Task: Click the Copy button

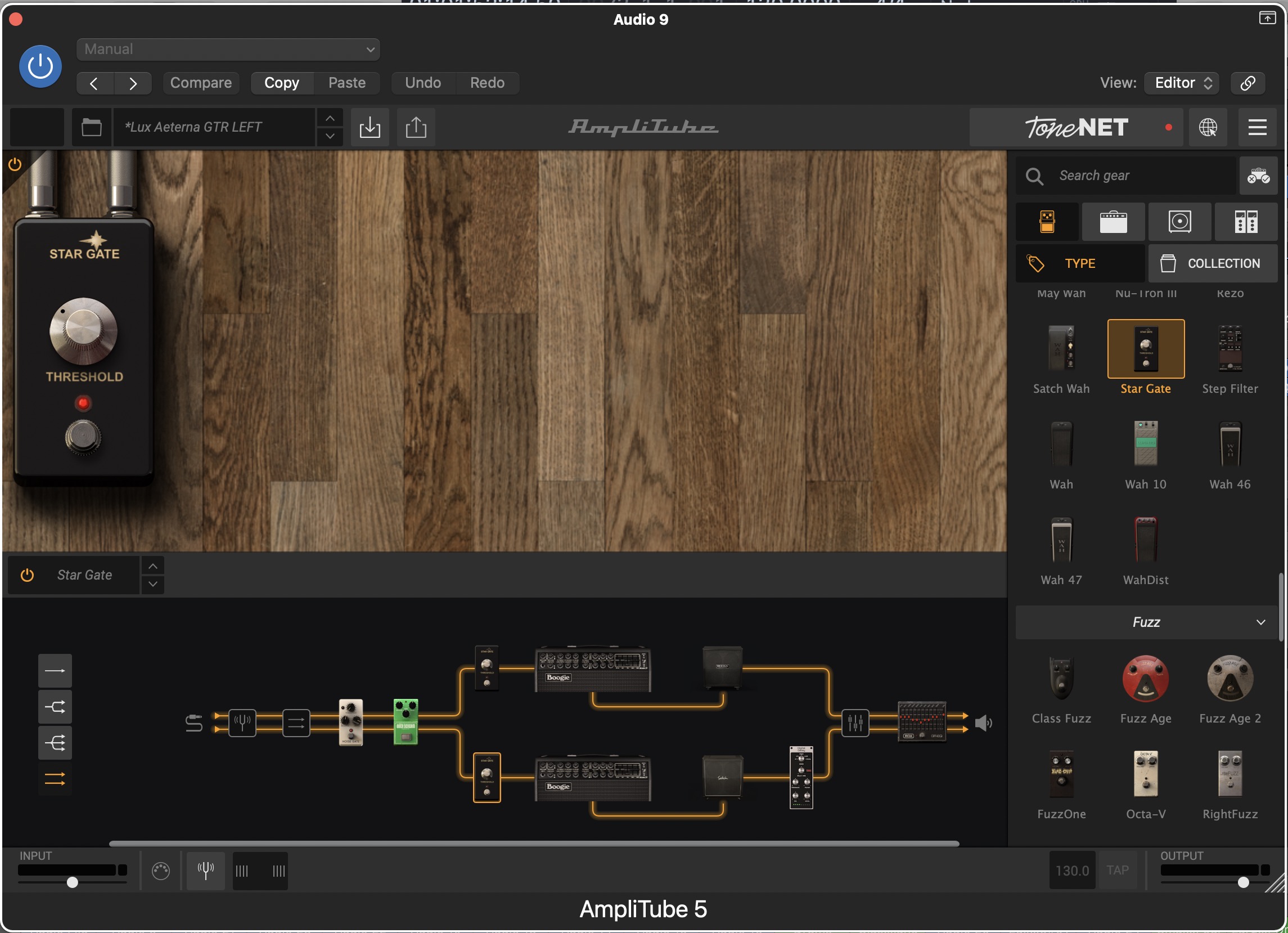Action: point(282,83)
